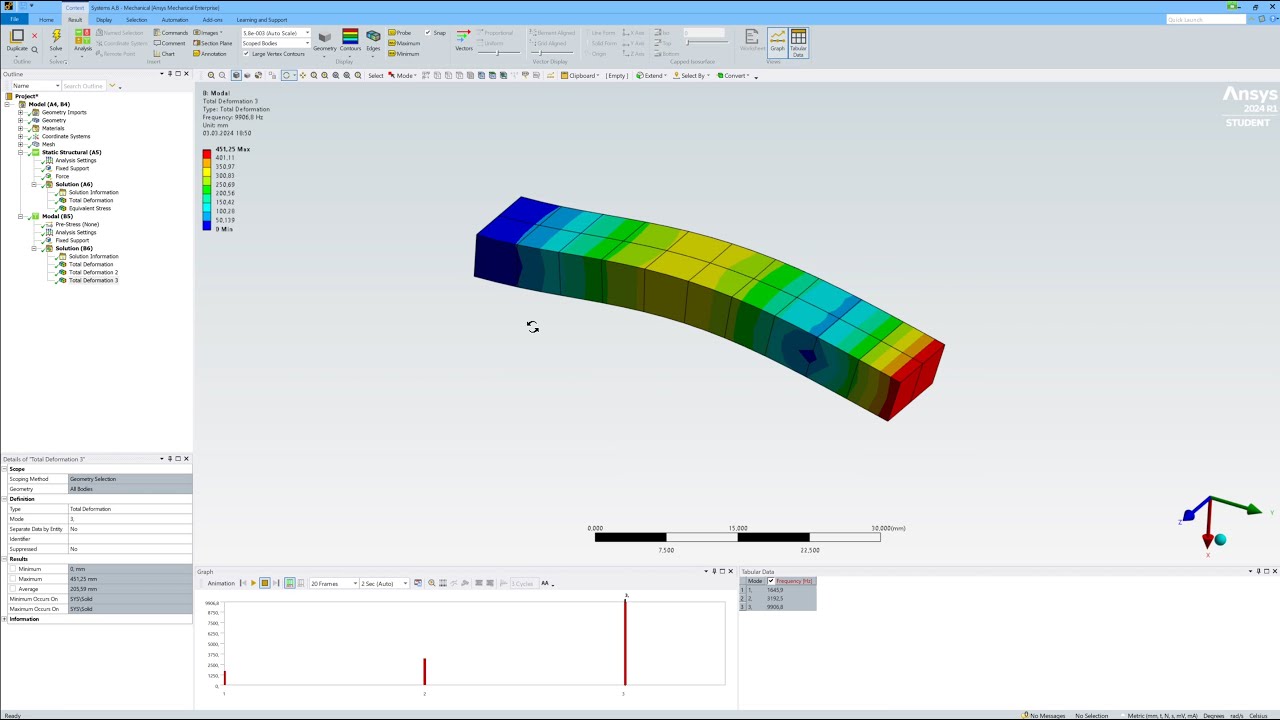The width and height of the screenshot is (1280, 720).
Task: Click the red Max color band in legend
Action: click(207, 153)
